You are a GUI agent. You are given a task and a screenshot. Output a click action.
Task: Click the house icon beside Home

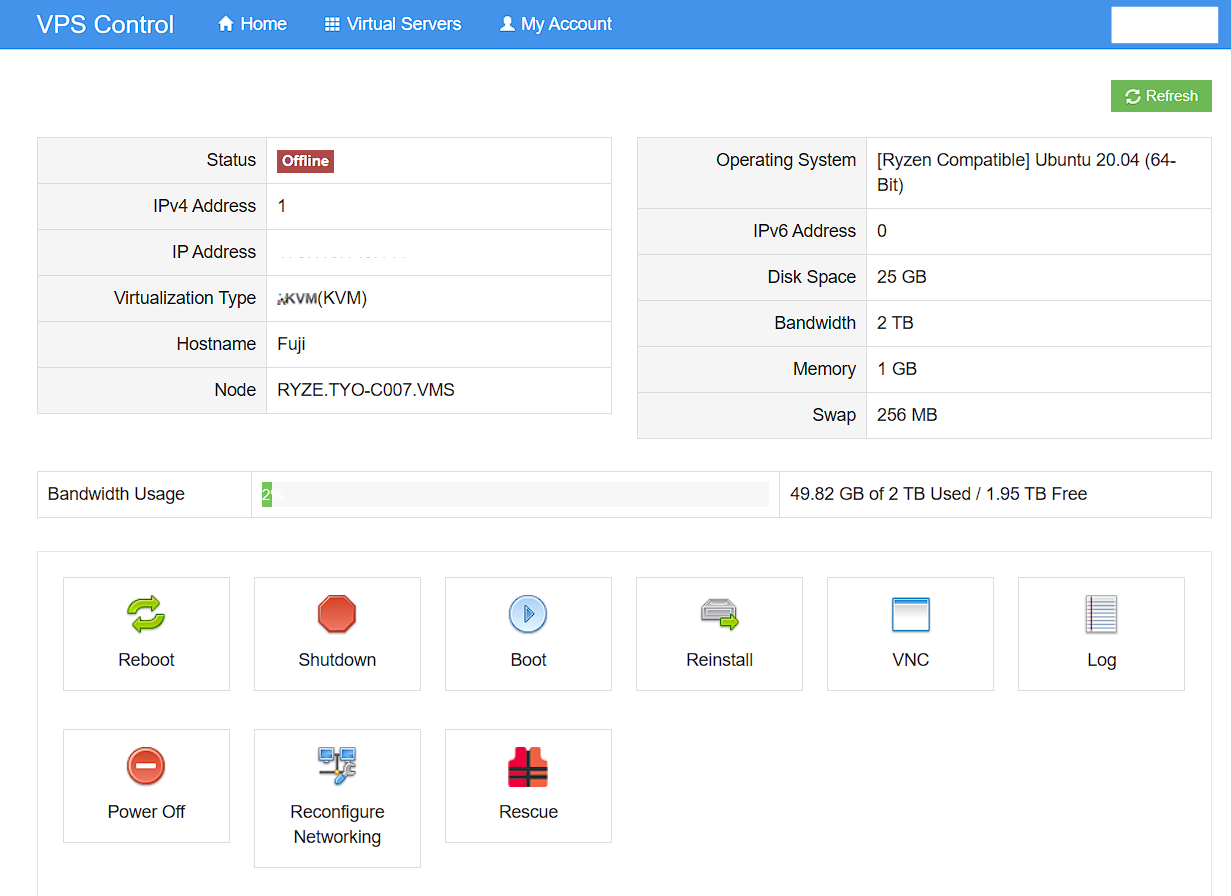(226, 24)
